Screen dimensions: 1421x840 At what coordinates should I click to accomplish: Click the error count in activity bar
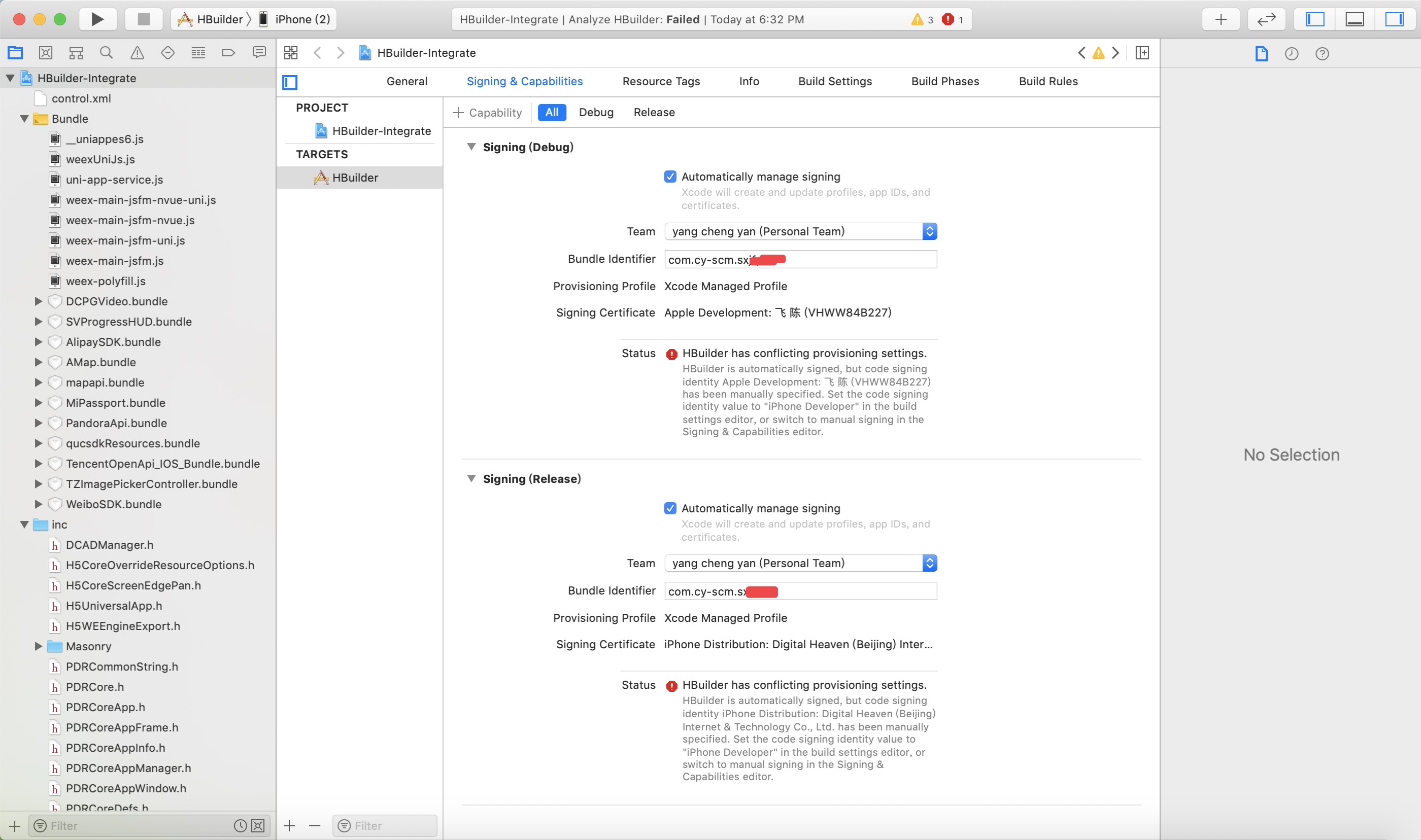[x=952, y=20]
